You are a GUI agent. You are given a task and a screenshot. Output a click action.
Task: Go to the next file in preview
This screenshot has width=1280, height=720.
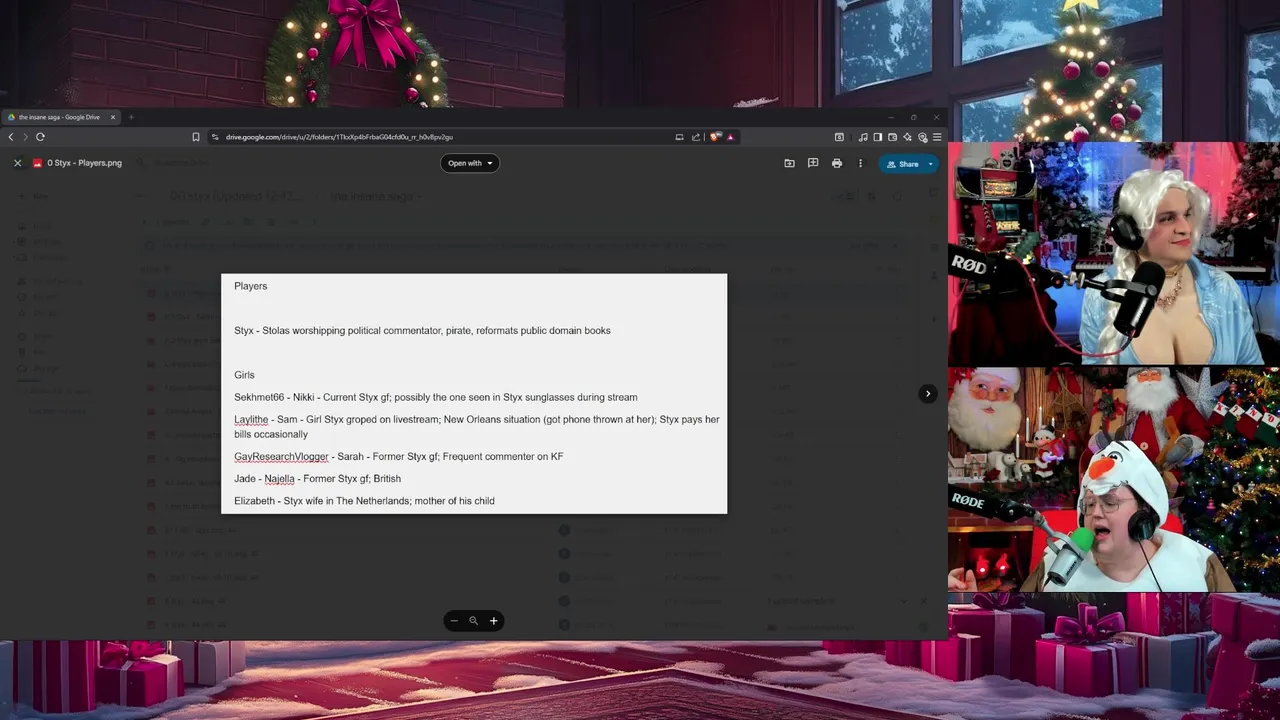click(928, 393)
